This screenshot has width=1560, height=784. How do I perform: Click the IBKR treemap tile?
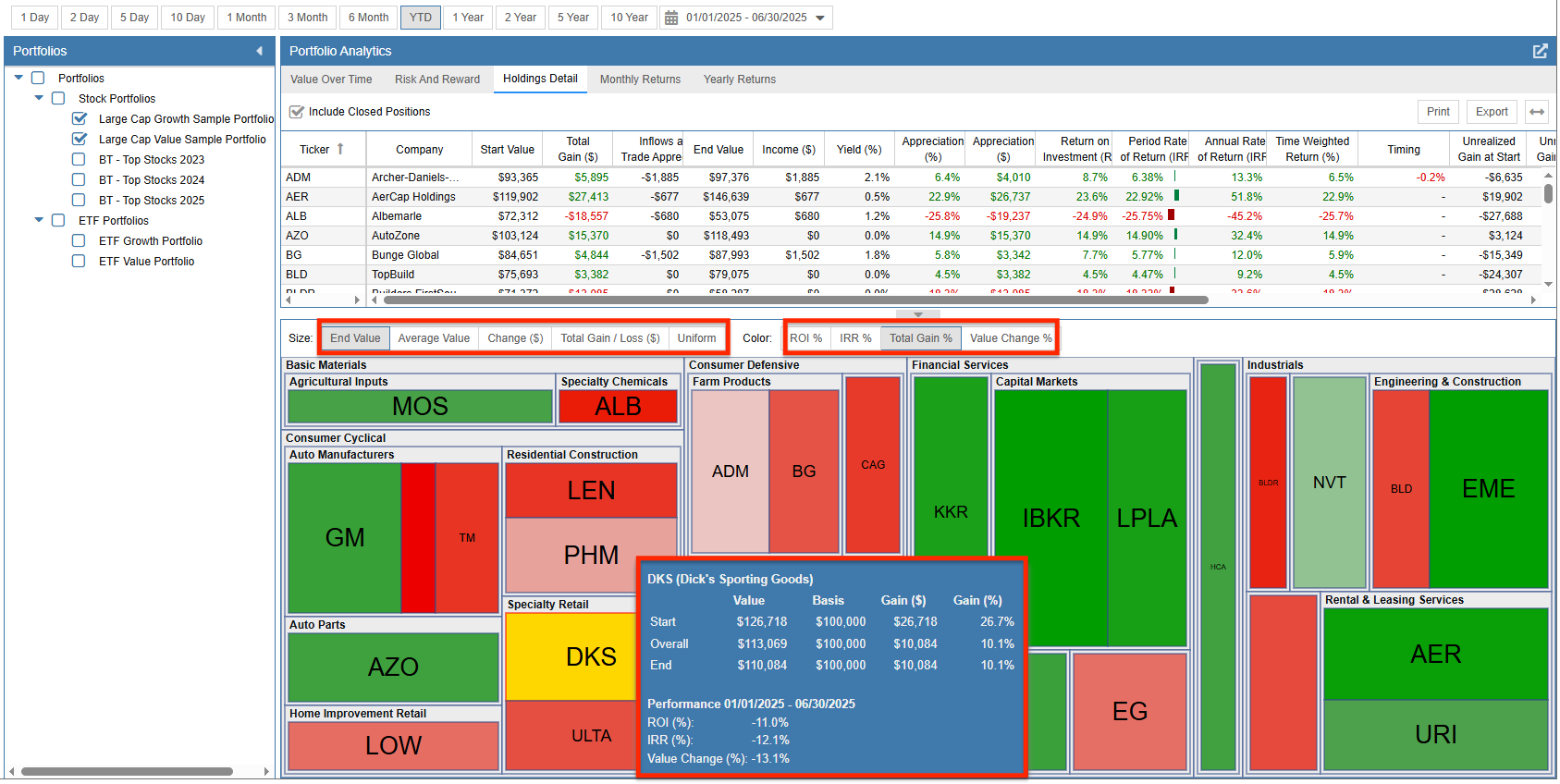(x=1050, y=518)
